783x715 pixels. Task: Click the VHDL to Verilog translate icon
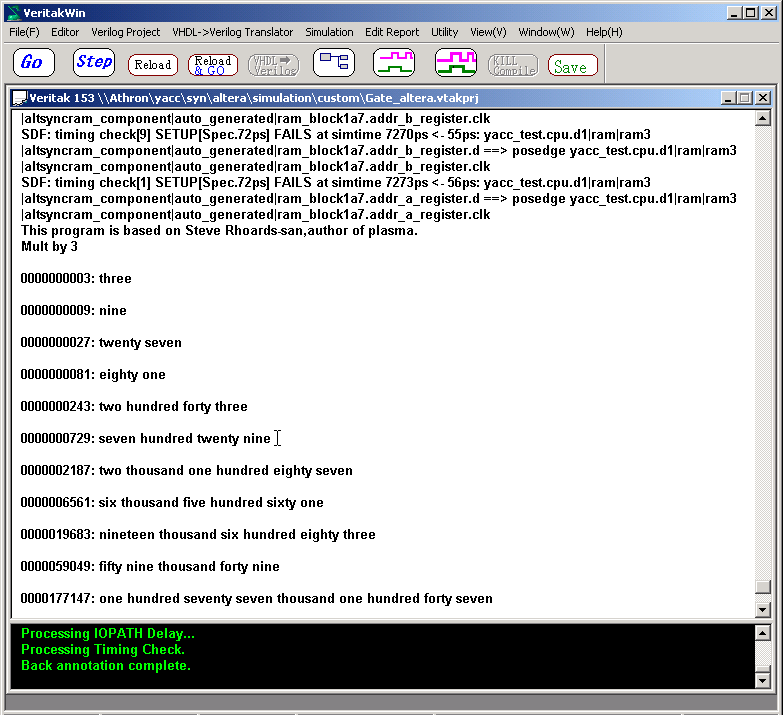point(273,65)
